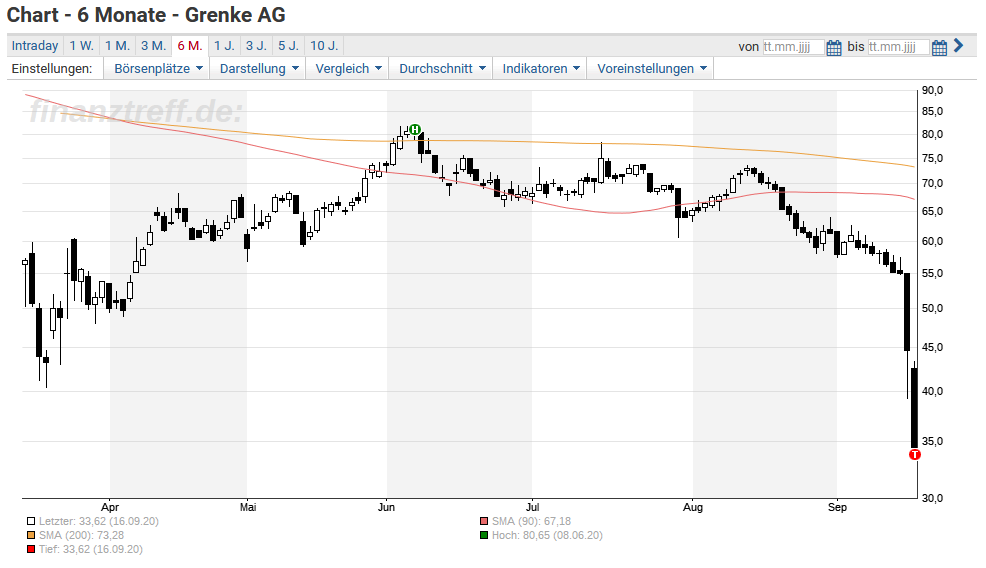Open the Börsenplätze dropdown

click(x=158, y=69)
